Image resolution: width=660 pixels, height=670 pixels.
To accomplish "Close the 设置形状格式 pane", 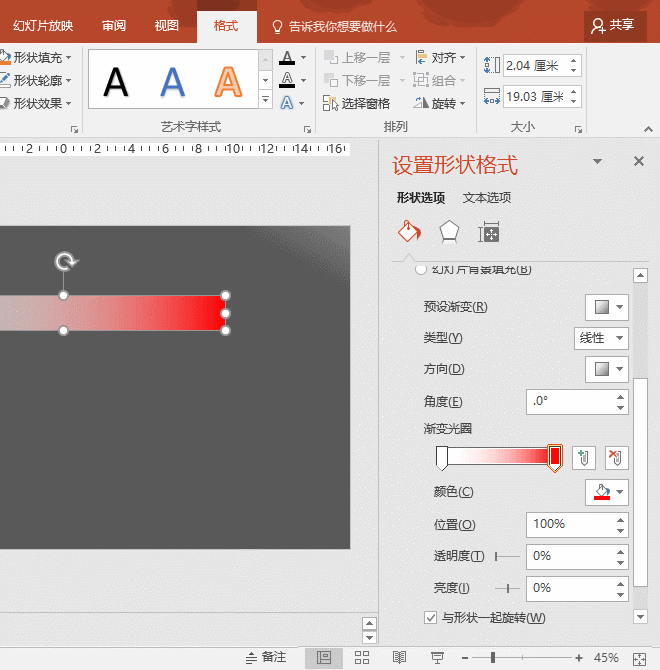I will tap(639, 161).
